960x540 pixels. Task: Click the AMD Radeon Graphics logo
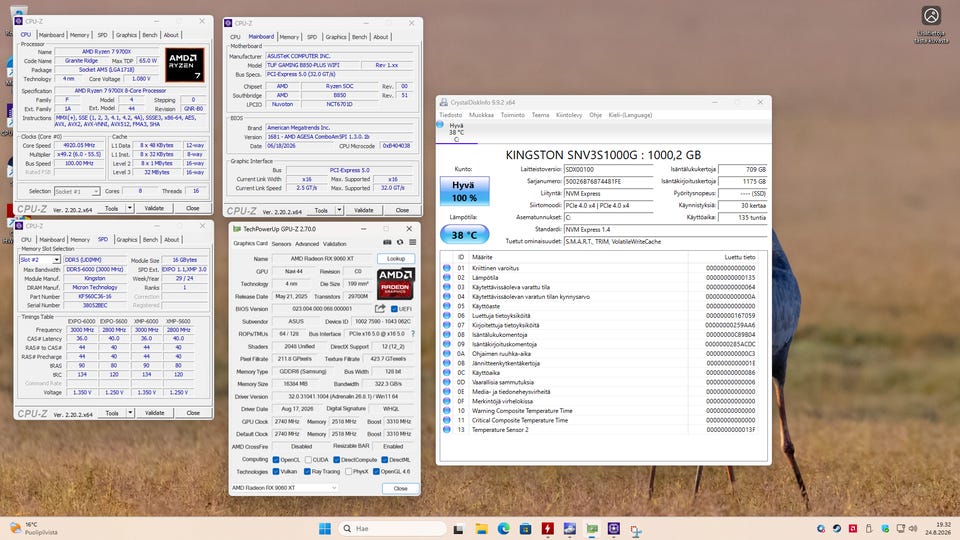tap(396, 283)
